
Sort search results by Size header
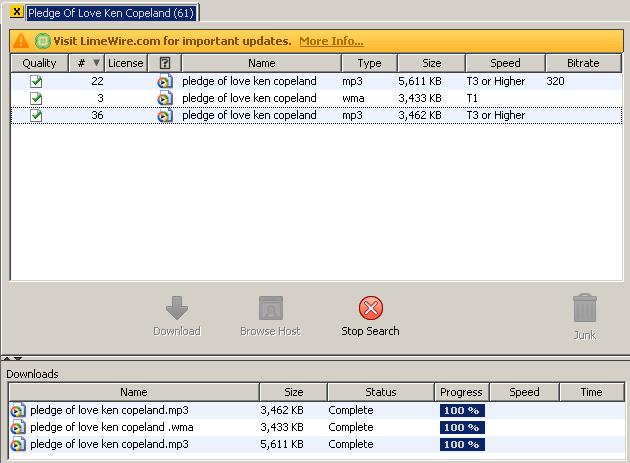432,63
